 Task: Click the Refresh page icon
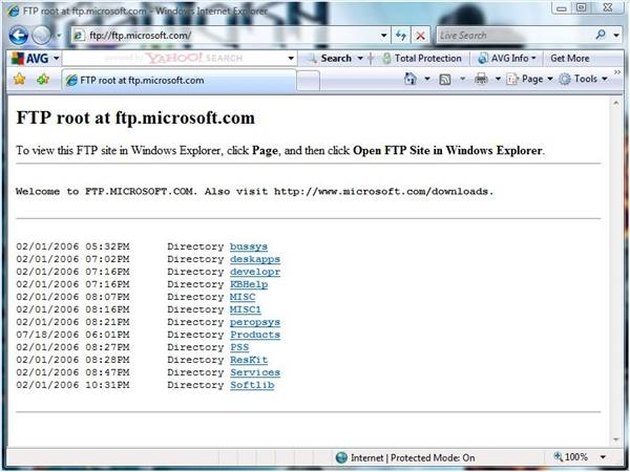coord(401,35)
